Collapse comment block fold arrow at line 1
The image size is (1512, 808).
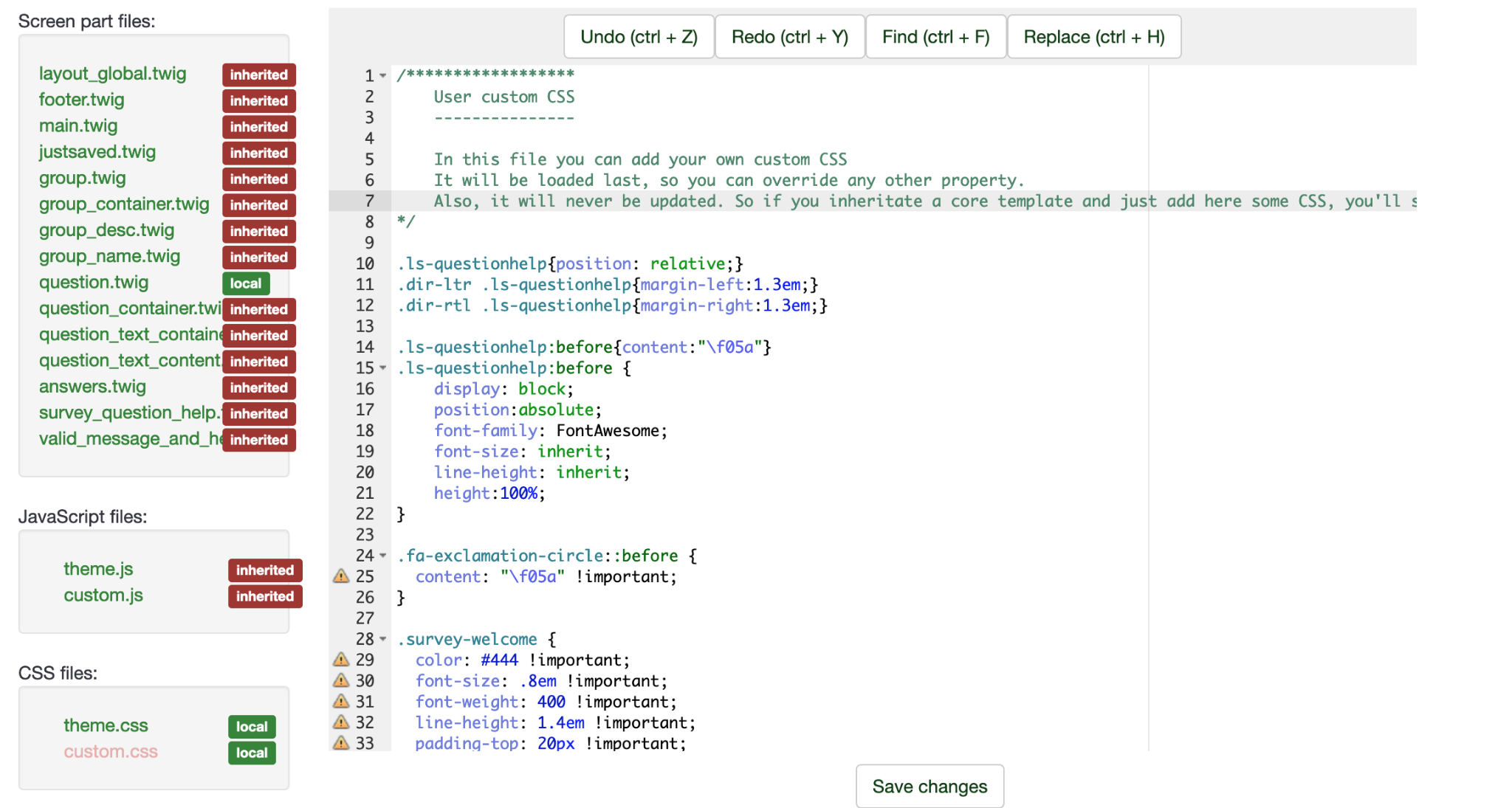pos(383,75)
